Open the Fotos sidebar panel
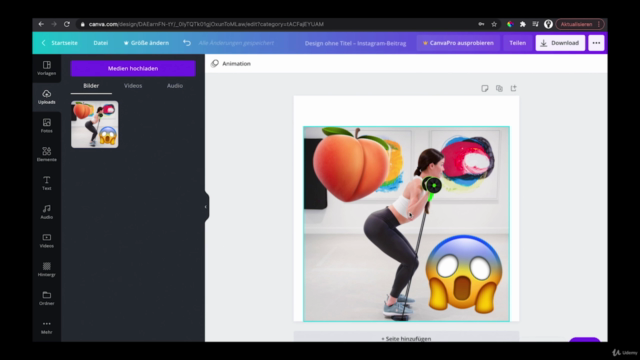This screenshot has width=640, height=360. pos(47,126)
